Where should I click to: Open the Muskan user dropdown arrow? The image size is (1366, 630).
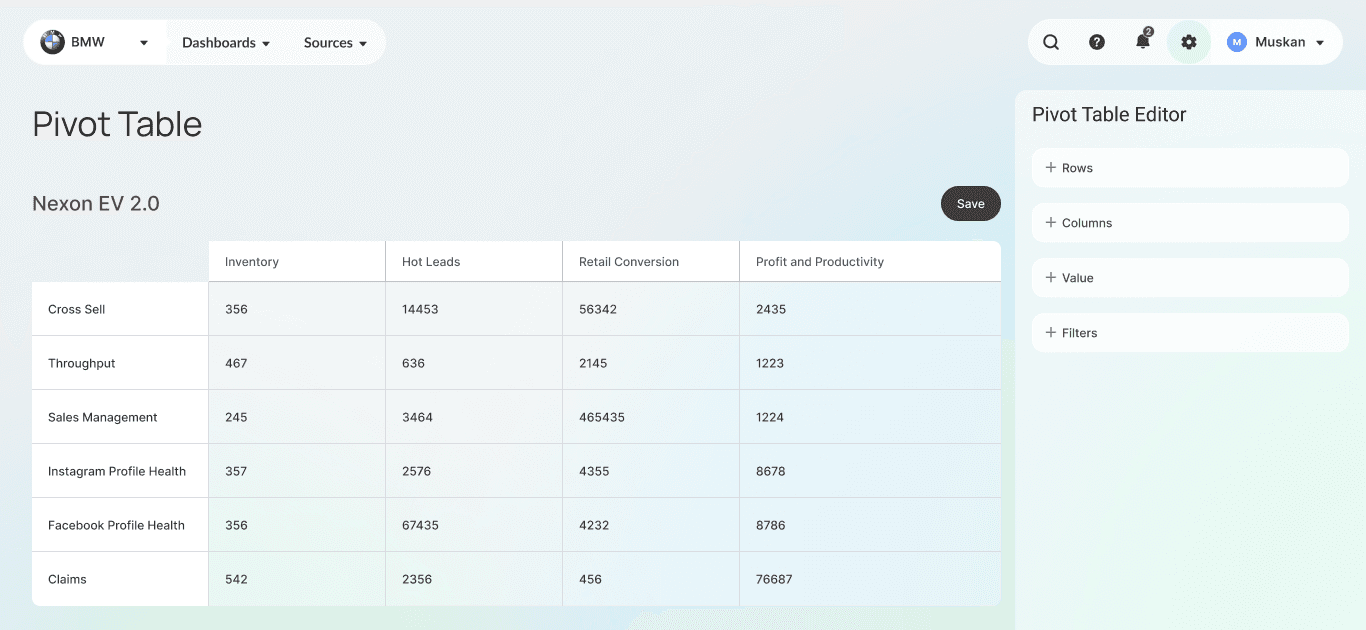coord(1320,43)
